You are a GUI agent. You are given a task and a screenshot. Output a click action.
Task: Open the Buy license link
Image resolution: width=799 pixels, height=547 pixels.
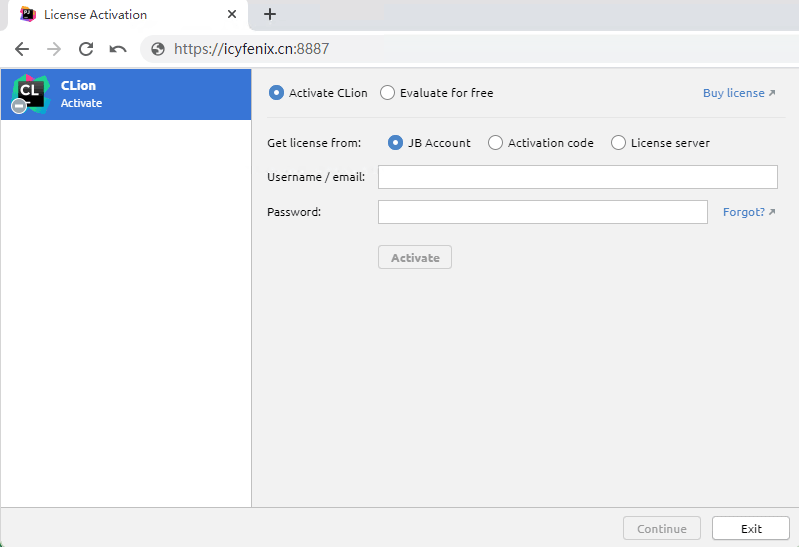point(739,93)
